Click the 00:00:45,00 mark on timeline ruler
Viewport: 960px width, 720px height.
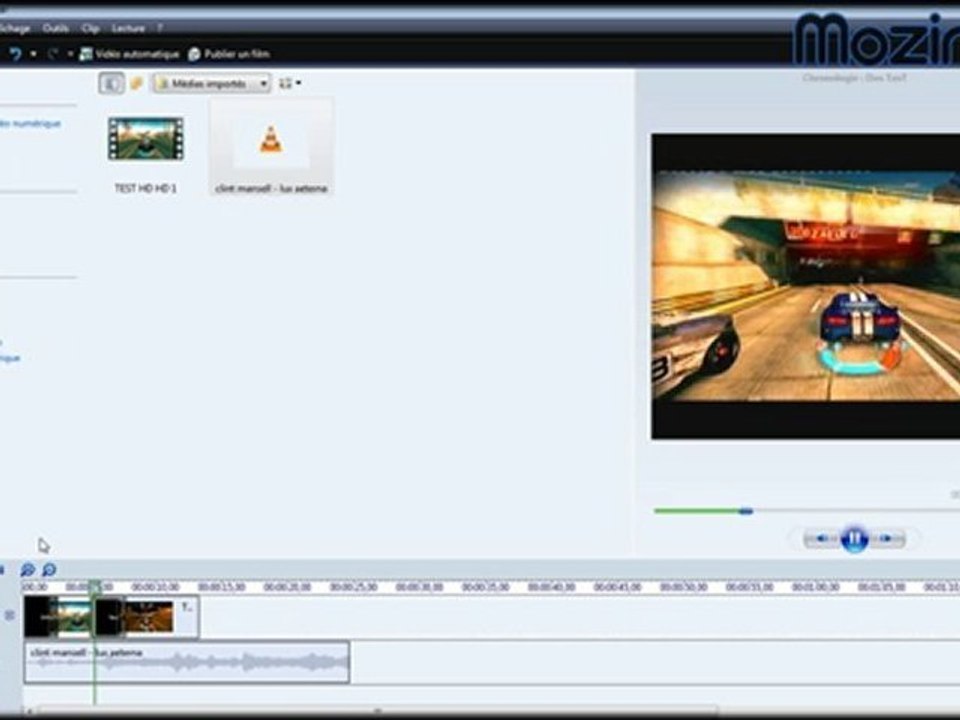tap(617, 587)
